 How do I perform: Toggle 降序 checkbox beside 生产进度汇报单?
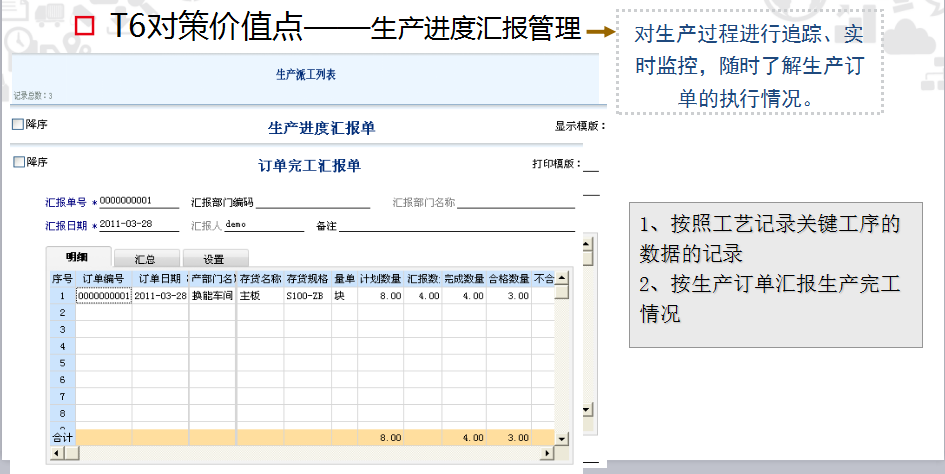(x=18, y=124)
